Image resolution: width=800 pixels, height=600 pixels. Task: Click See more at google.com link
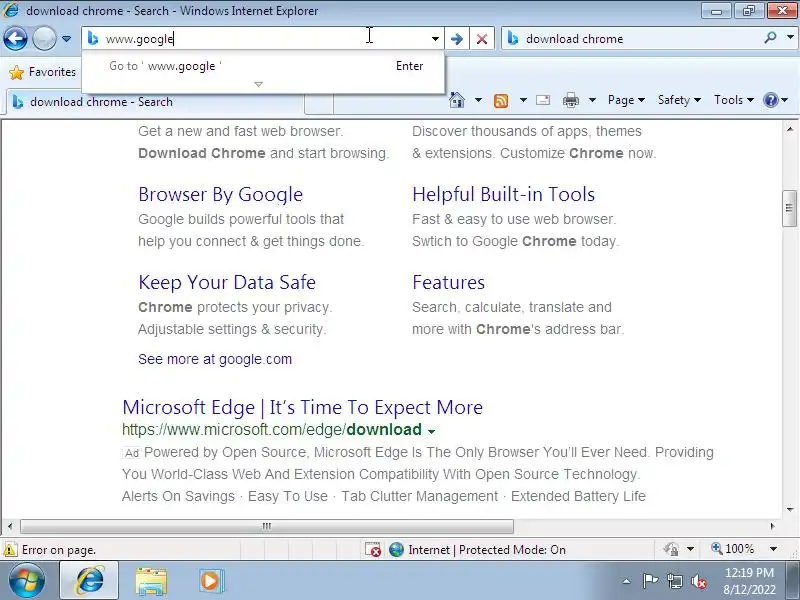pos(215,359)
